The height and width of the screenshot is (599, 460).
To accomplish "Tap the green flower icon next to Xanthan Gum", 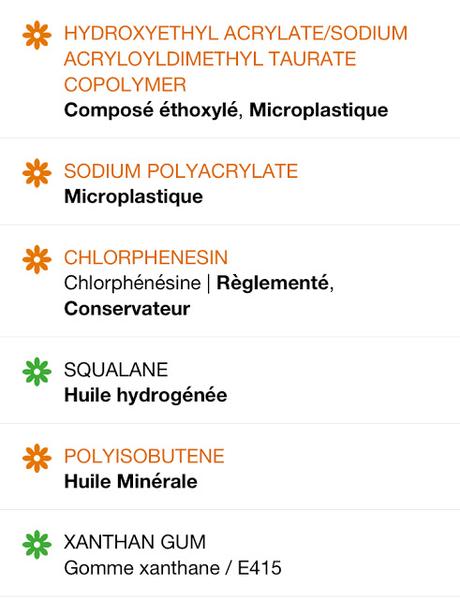I will tap(37, 544).
